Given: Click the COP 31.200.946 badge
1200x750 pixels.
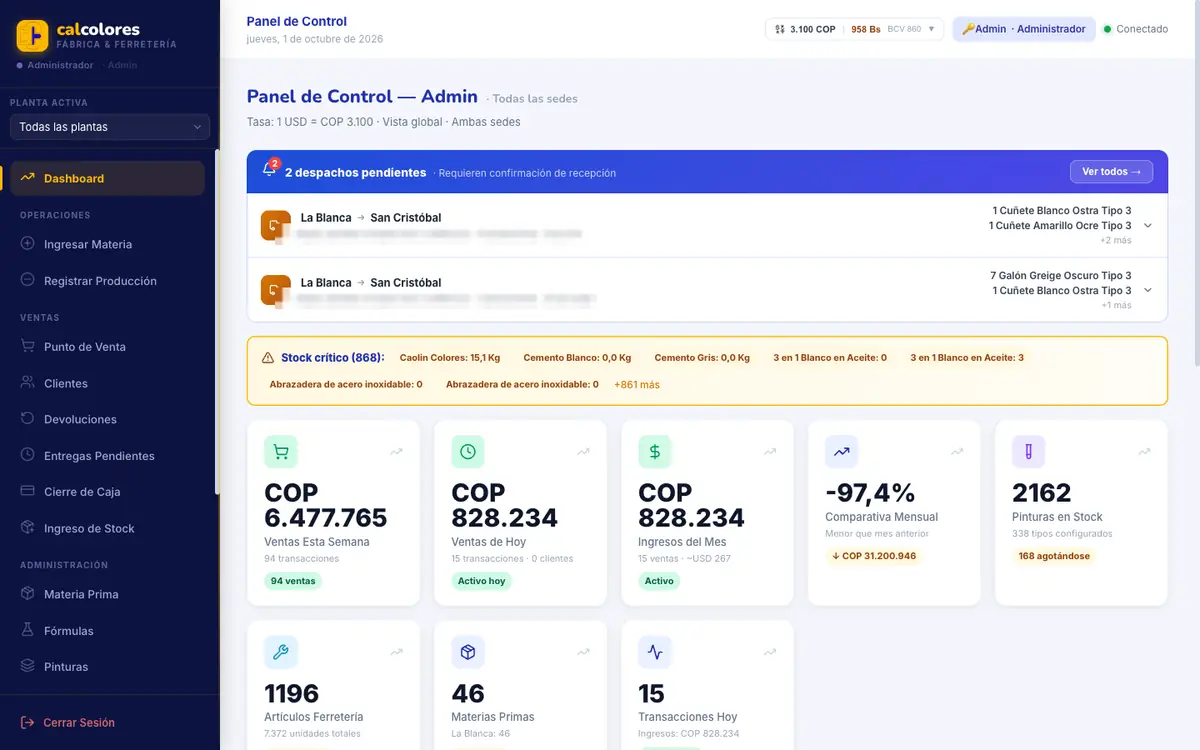Looking at the screenshot, I should tap(873, 556).
